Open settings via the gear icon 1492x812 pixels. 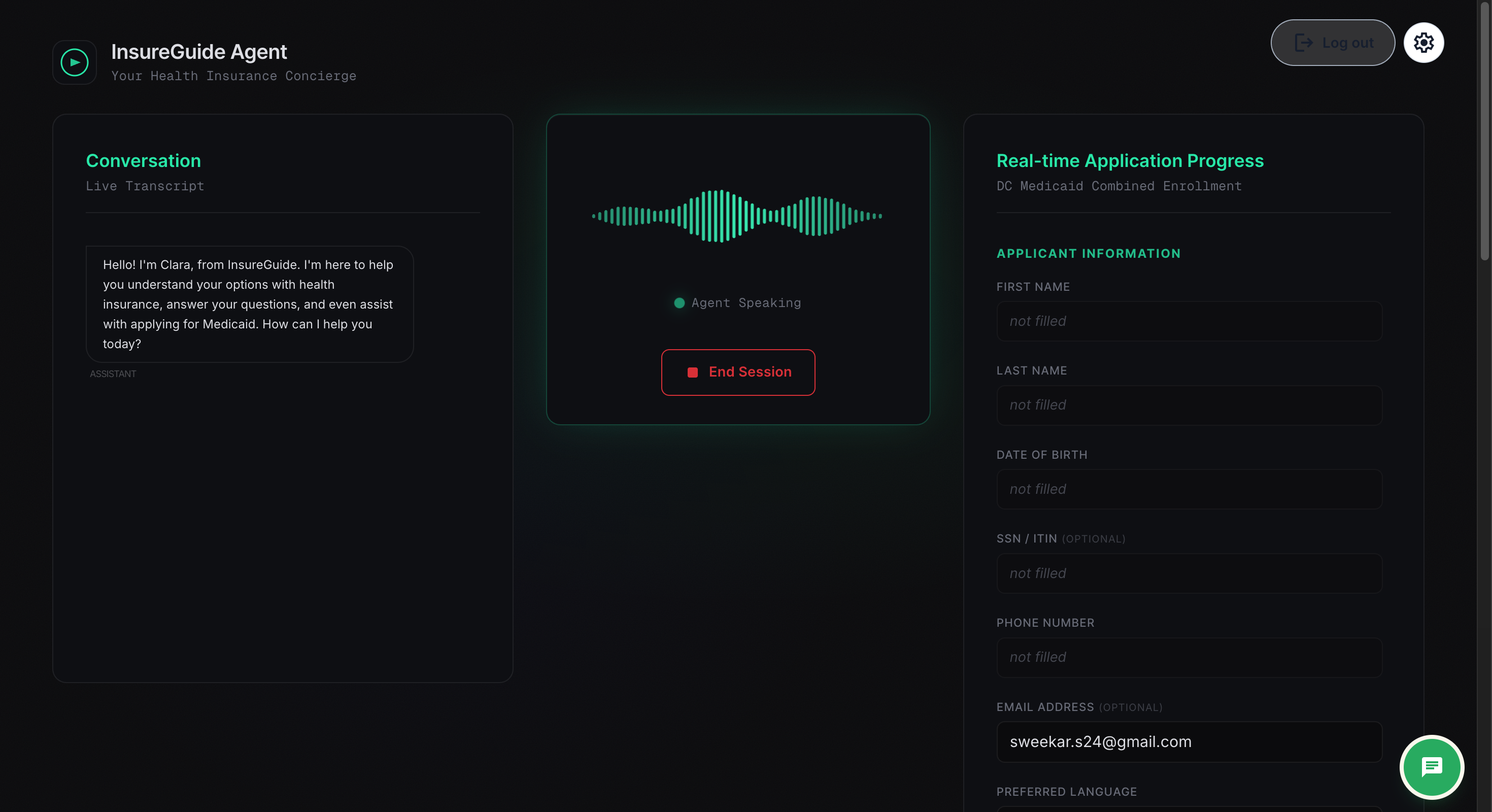[1423, 43]
